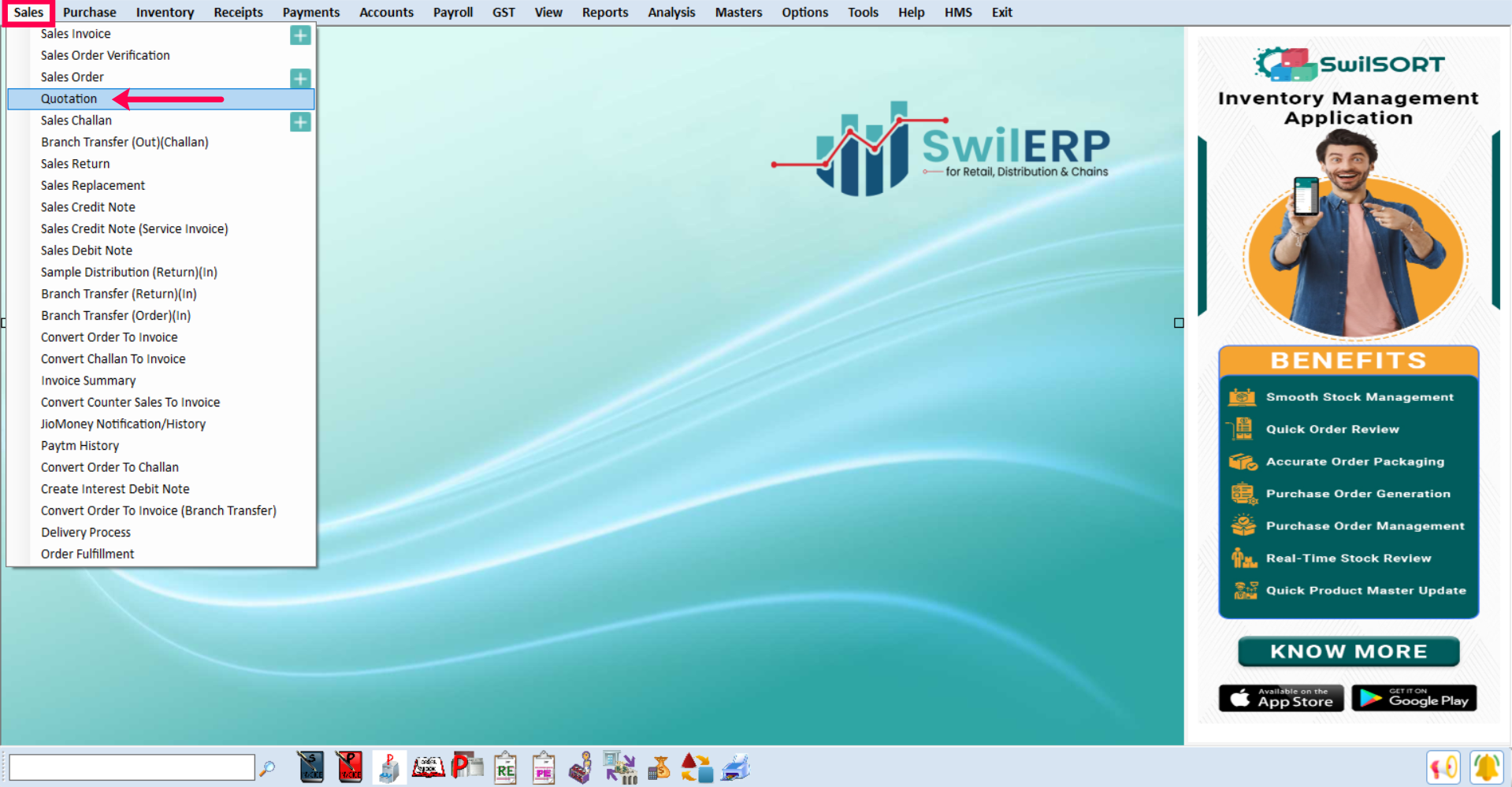Open the Inventory menu
The height and width of the screenshot is (787, 1512).
coord(165,12)
